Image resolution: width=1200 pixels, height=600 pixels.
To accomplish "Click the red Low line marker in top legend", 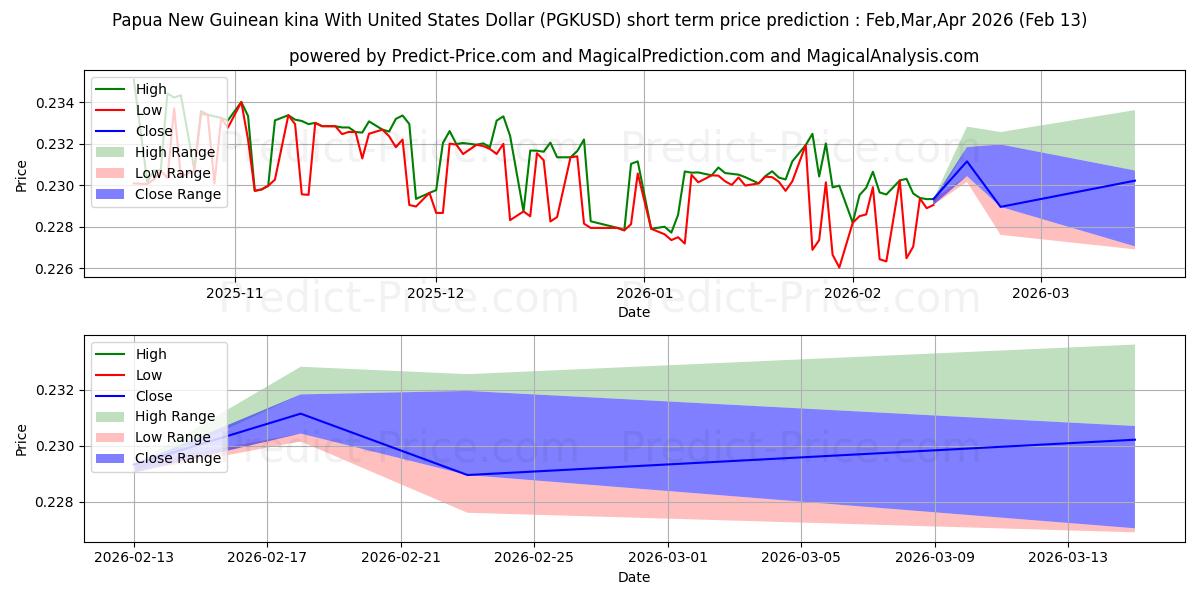I will (x=110, y=110).
